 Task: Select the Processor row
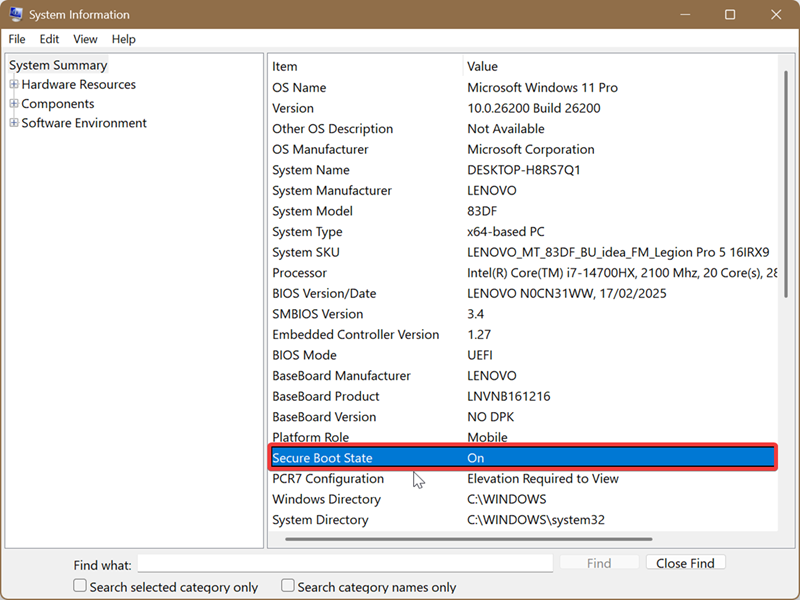pyautogui.click(x=523, y=273)
